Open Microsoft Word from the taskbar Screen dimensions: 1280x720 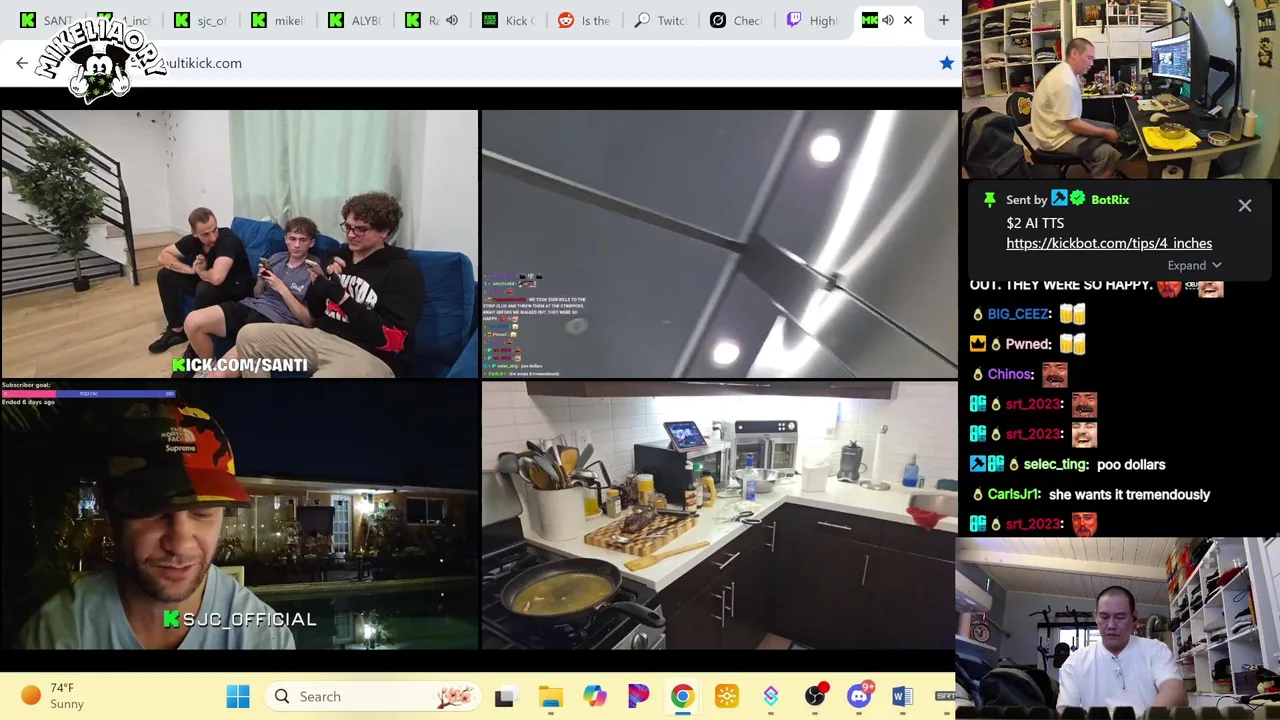901,697
